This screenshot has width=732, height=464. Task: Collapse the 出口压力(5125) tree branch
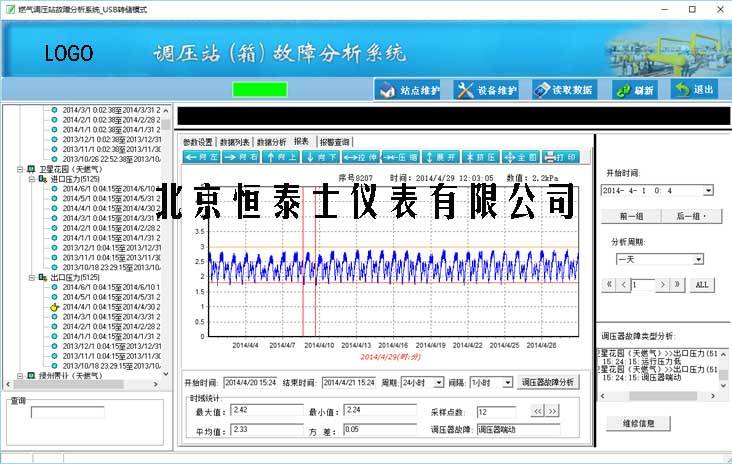[x=32, y=277]
